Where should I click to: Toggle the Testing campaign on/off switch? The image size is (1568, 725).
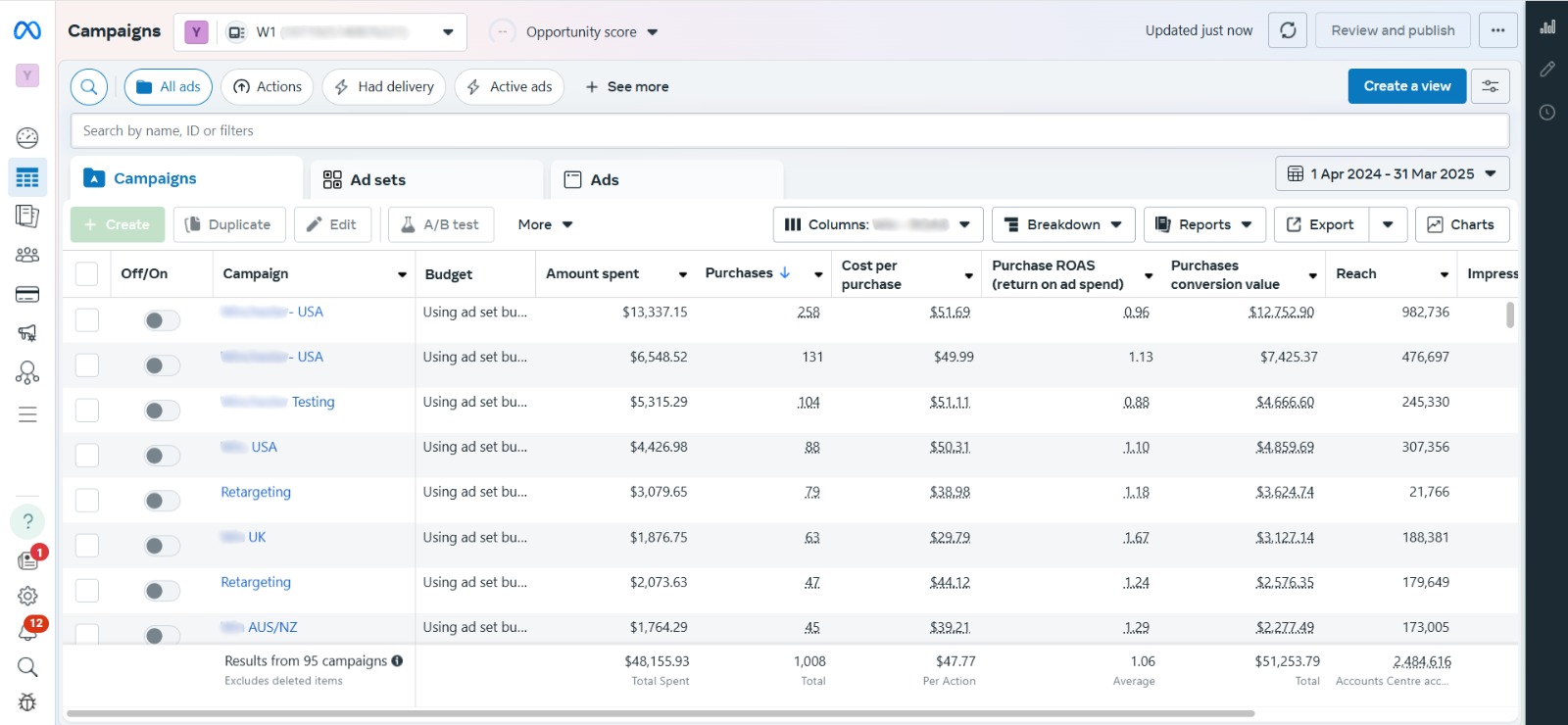pyautogui.click(x=162, y=411)
